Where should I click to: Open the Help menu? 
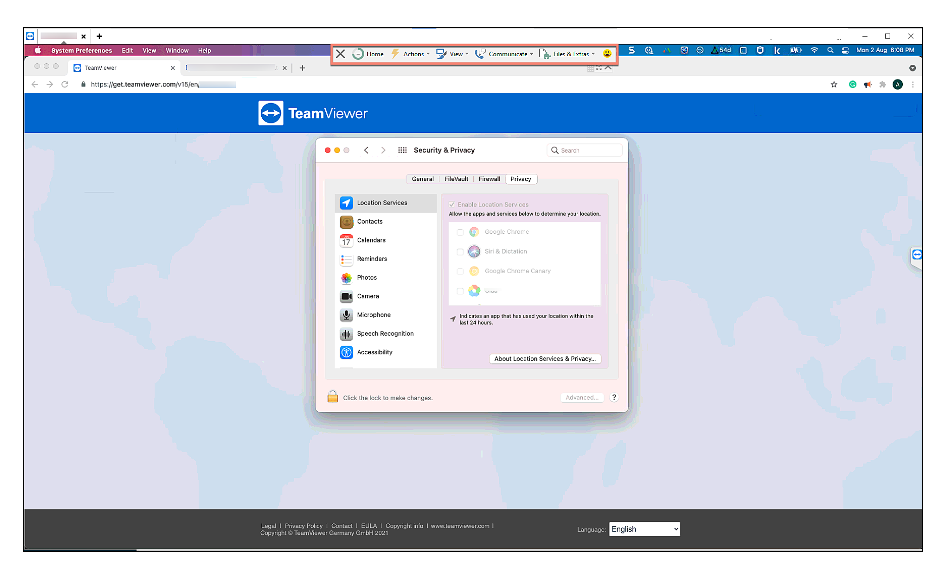[x=205, y=50]
